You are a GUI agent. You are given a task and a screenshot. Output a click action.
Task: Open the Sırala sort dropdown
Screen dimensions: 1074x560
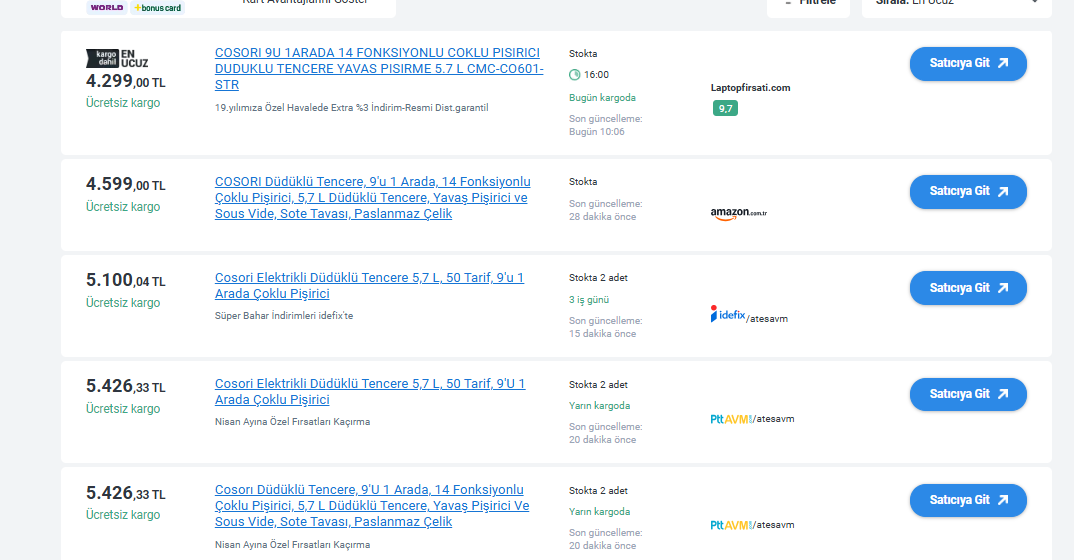[x=956, y=3]
